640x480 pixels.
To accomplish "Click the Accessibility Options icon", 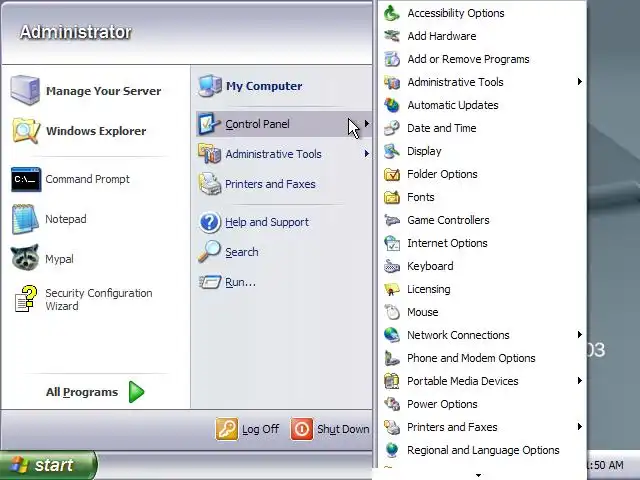I will (x=392, y=13).
